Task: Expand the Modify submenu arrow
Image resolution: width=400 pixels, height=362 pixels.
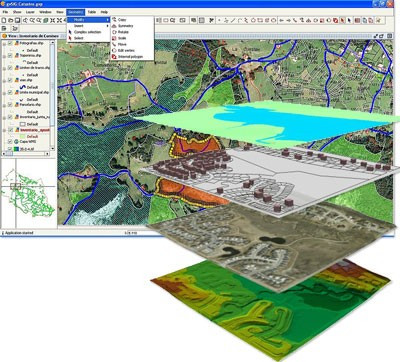Action: [107, 20]
